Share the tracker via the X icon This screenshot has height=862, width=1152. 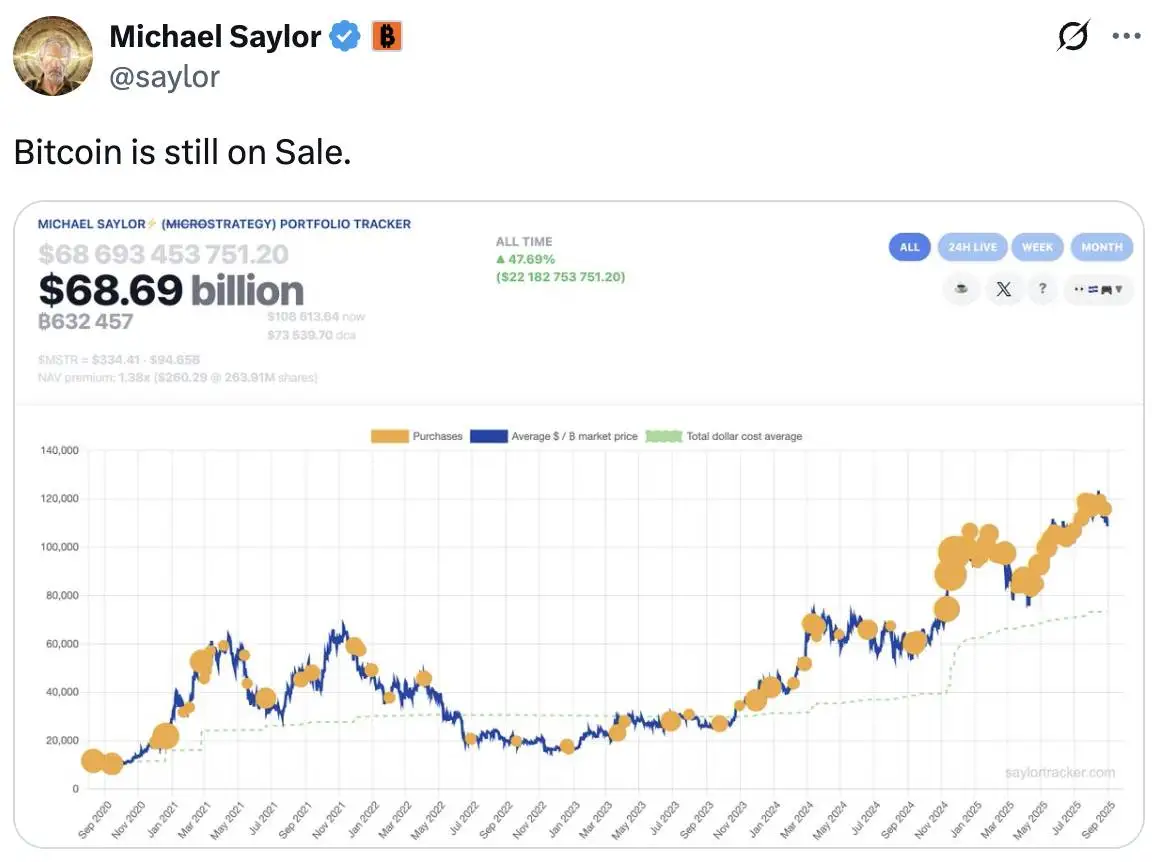tap(1003, 289)
